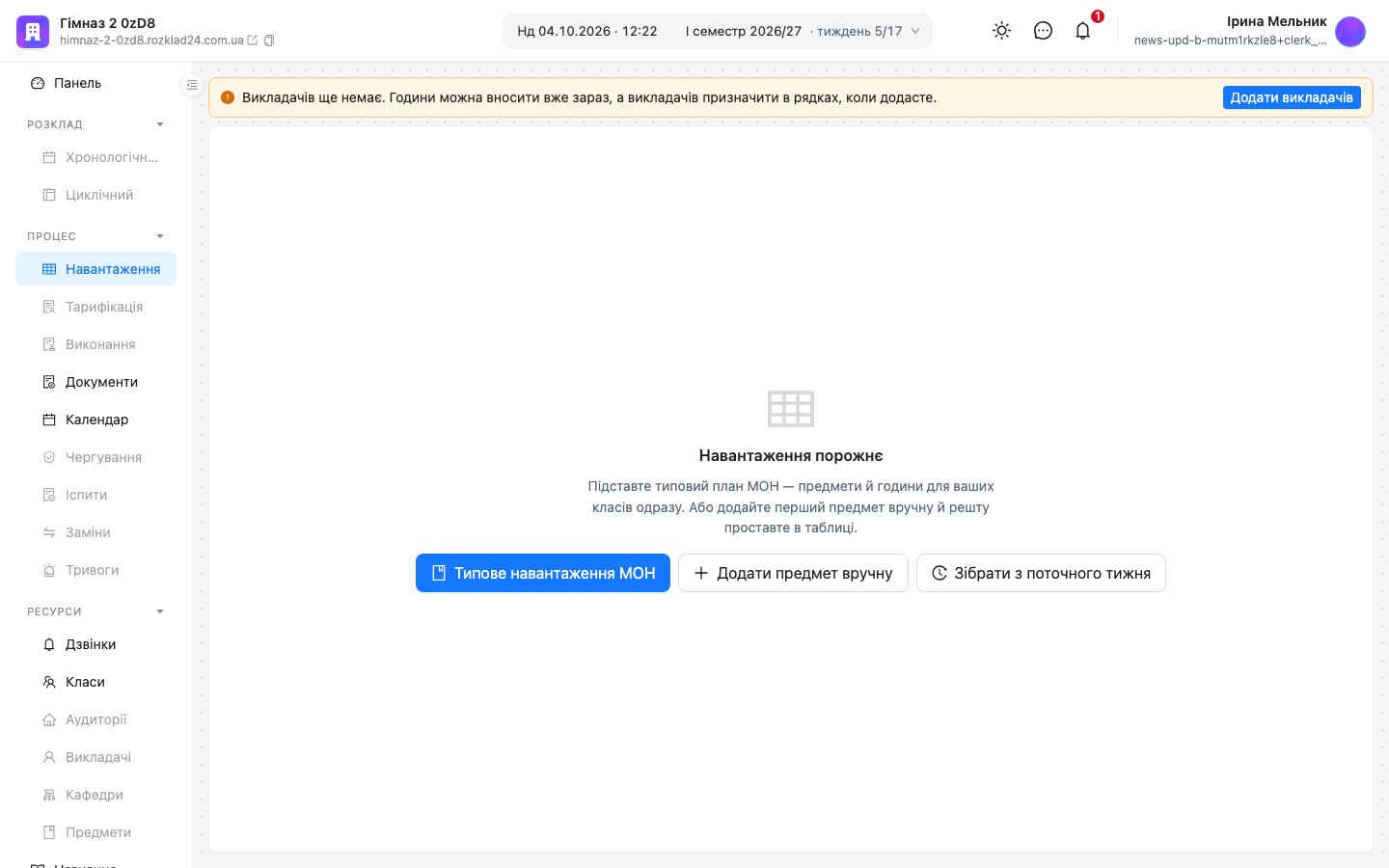
Task: Open Кафедри page
Action: coord(95,795)
